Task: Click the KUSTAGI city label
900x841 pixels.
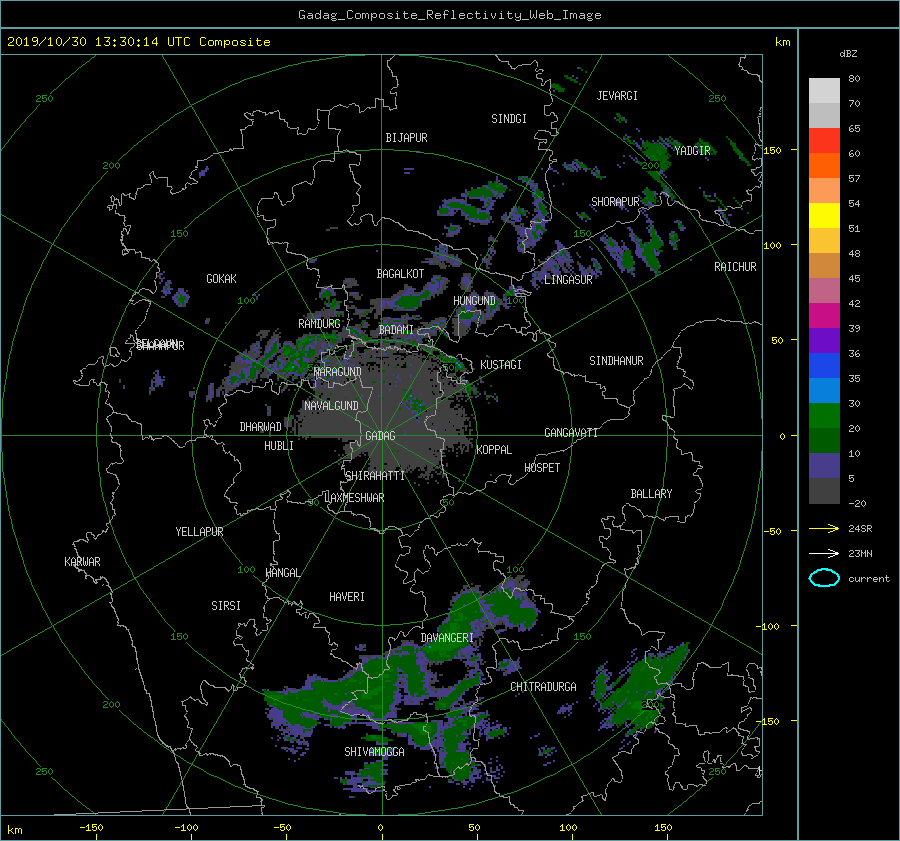Action: [x=501, y=365]
